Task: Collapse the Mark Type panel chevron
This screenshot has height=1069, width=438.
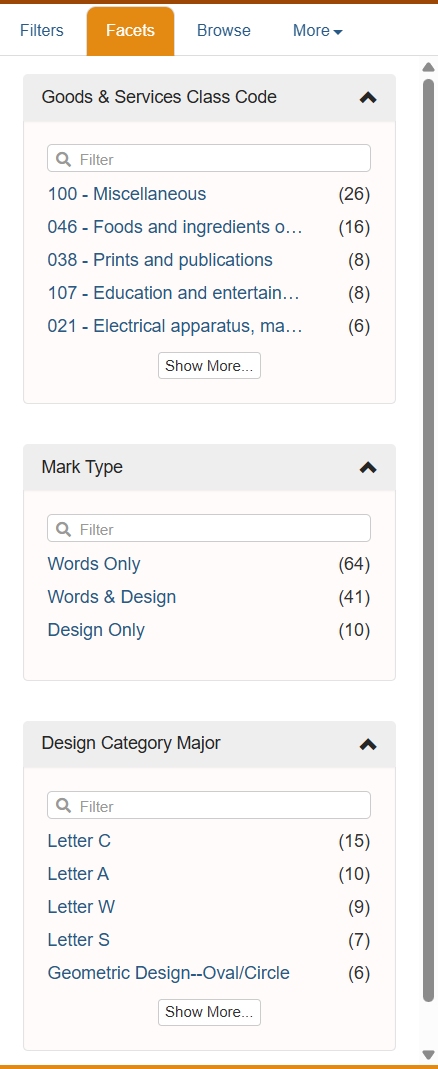Action: coord(368,468)
